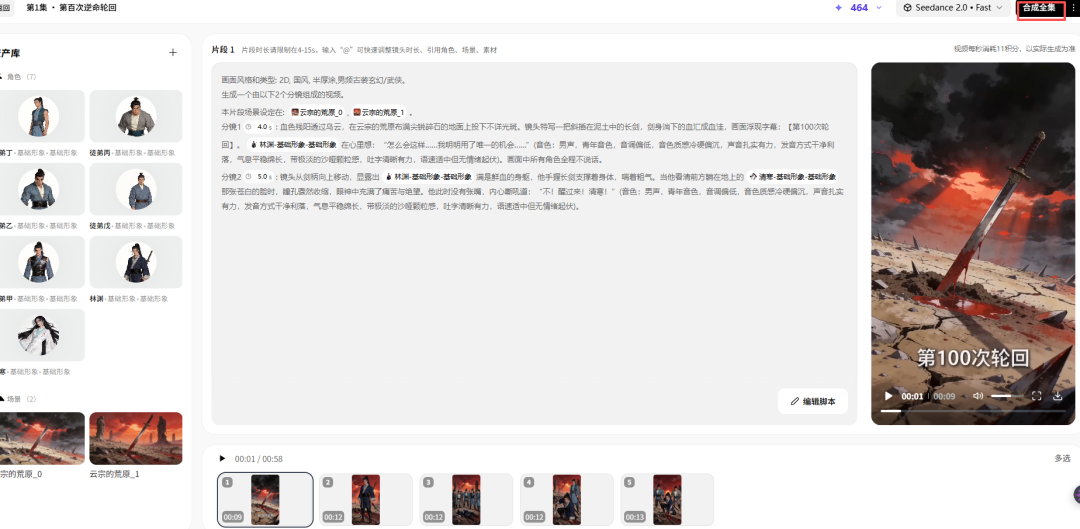Play the timeline from 00:01 / 00:58
The image size is (1080, 529).
point(222,459)
